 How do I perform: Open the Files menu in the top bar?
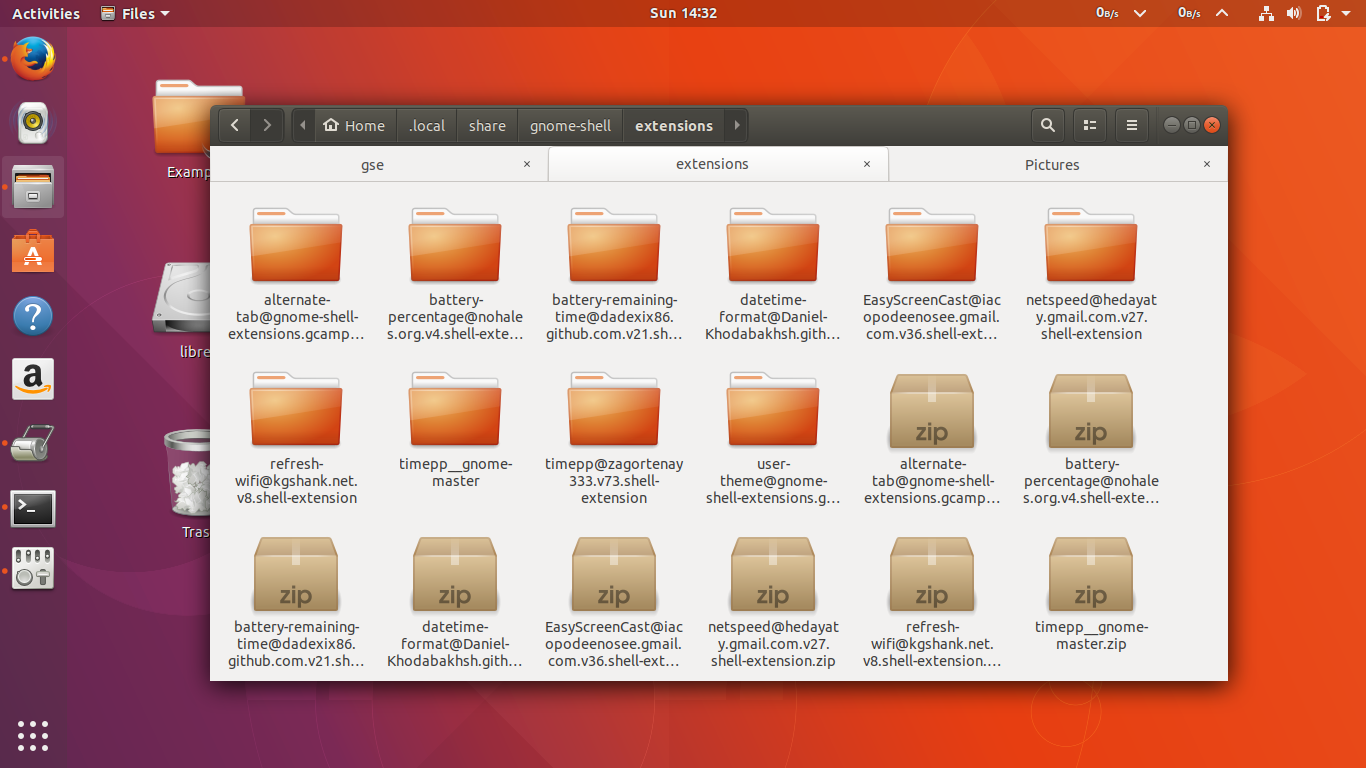click(135, 13)
